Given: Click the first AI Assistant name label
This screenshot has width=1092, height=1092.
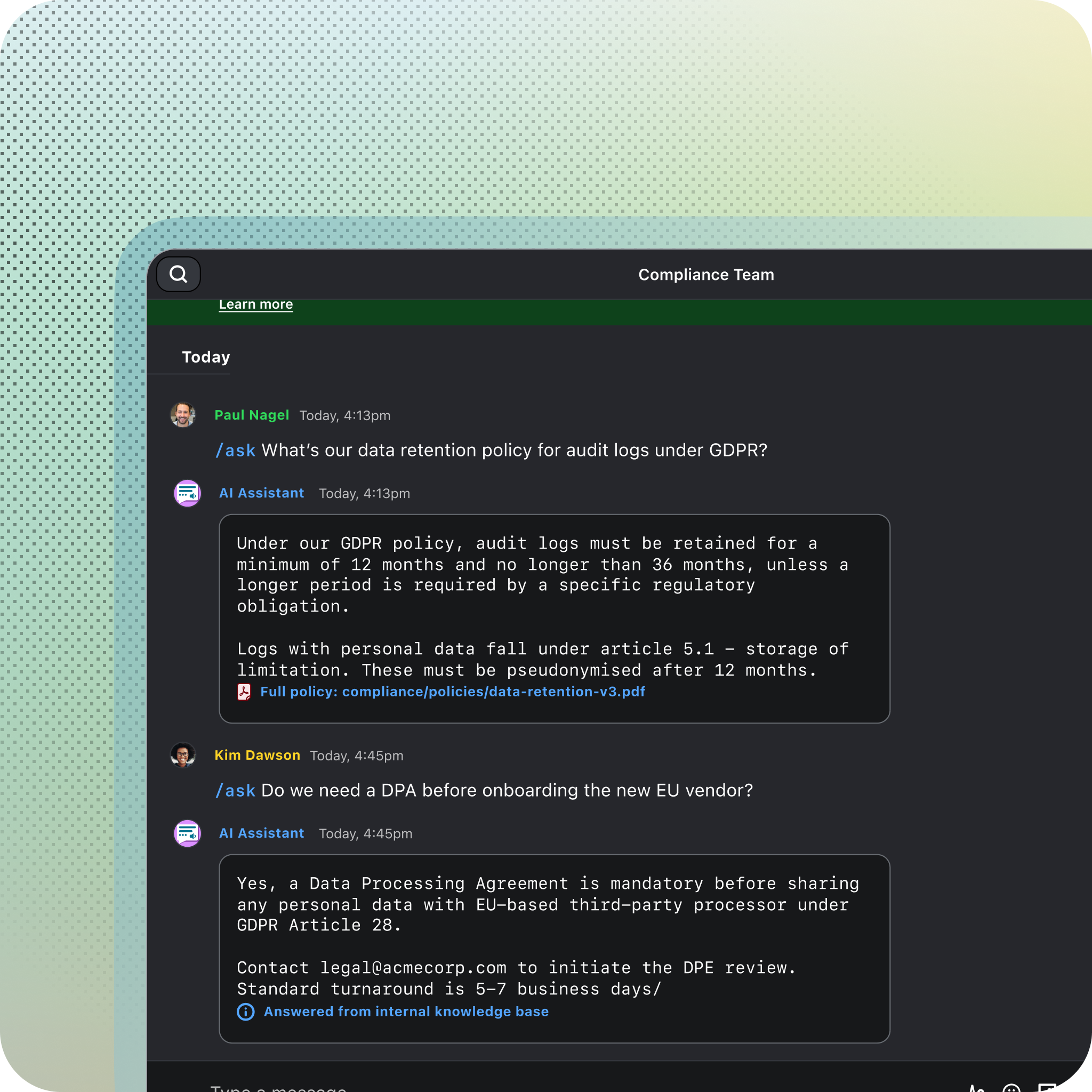Looking at the screenshot, I should pos(261,493).
